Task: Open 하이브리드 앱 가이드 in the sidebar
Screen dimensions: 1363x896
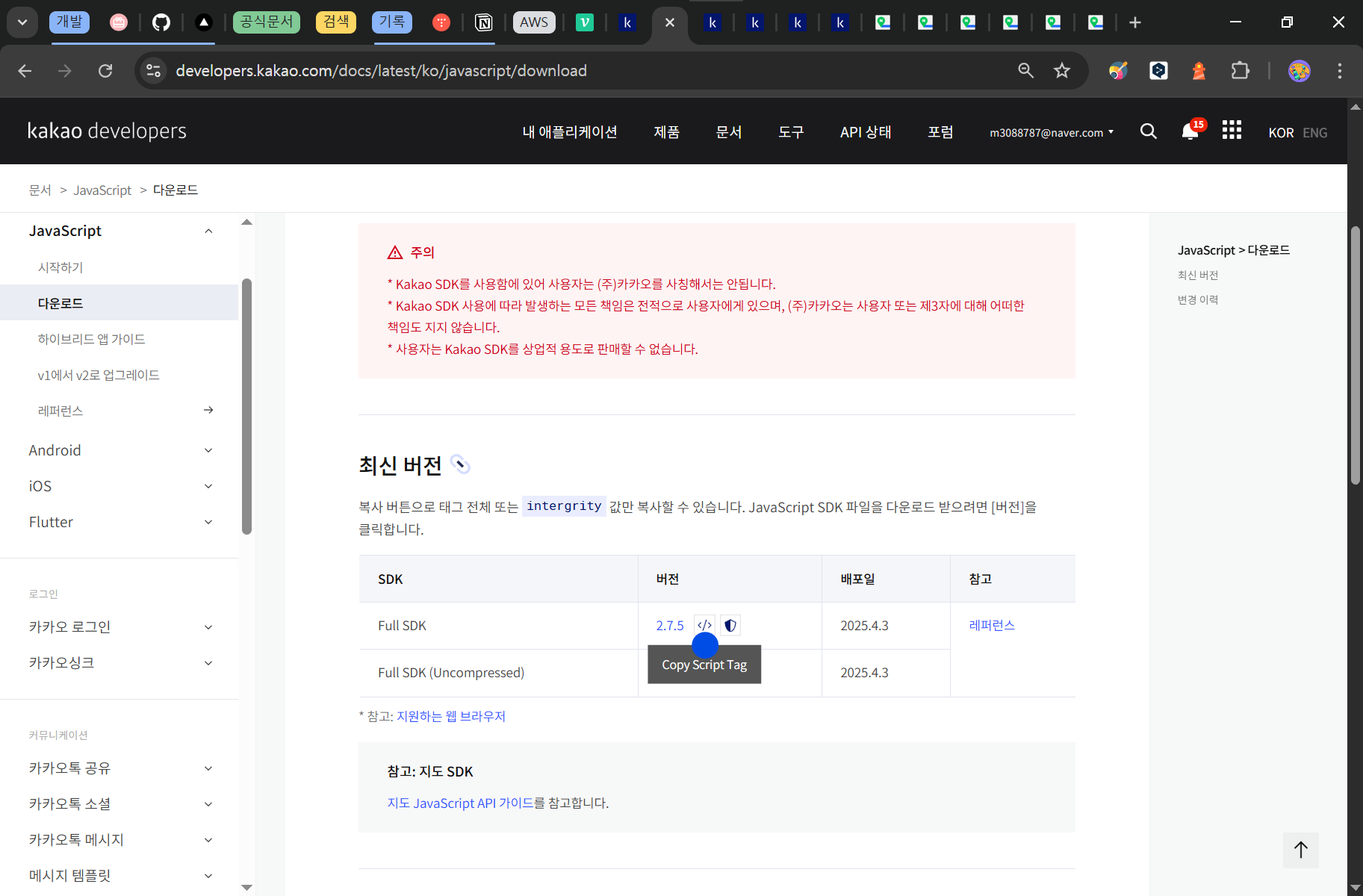Action: [91, 339]
